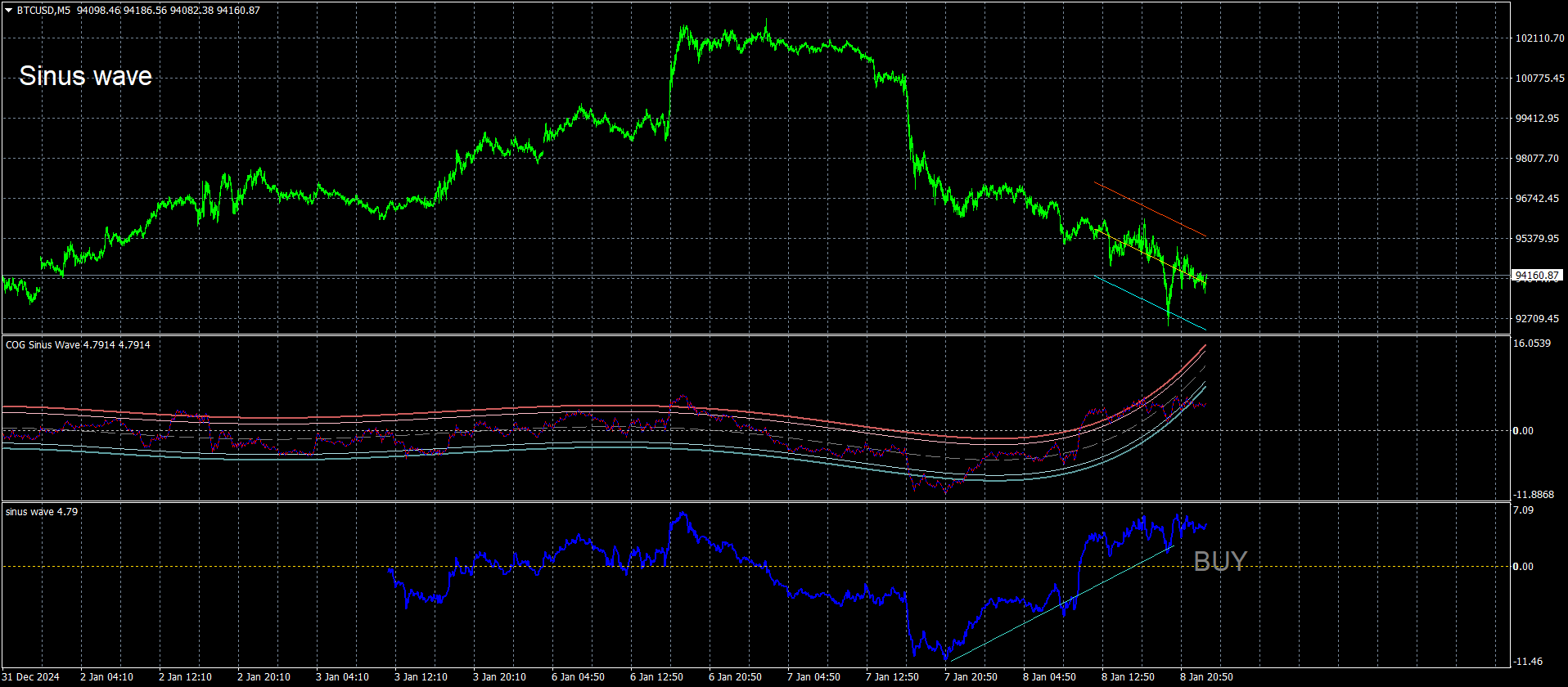1568x687 pixels.
Task: Click the "sinus wave 4.79" indicator label
Action: 42,512
